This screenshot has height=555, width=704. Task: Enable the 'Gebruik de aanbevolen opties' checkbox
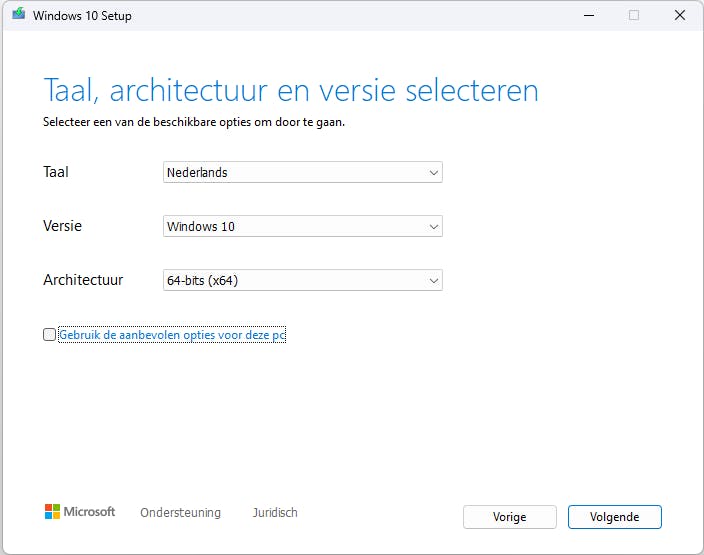[50, 335]
